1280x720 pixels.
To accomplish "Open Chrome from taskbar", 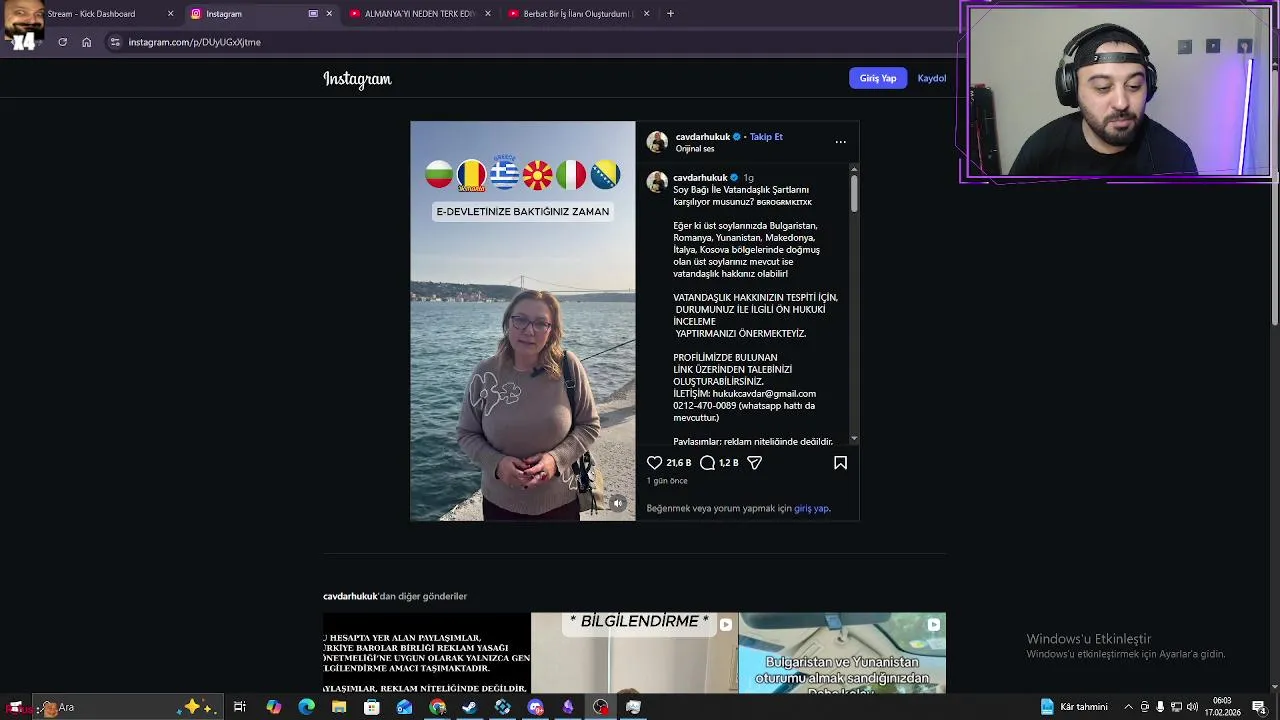I will (437, 707).
